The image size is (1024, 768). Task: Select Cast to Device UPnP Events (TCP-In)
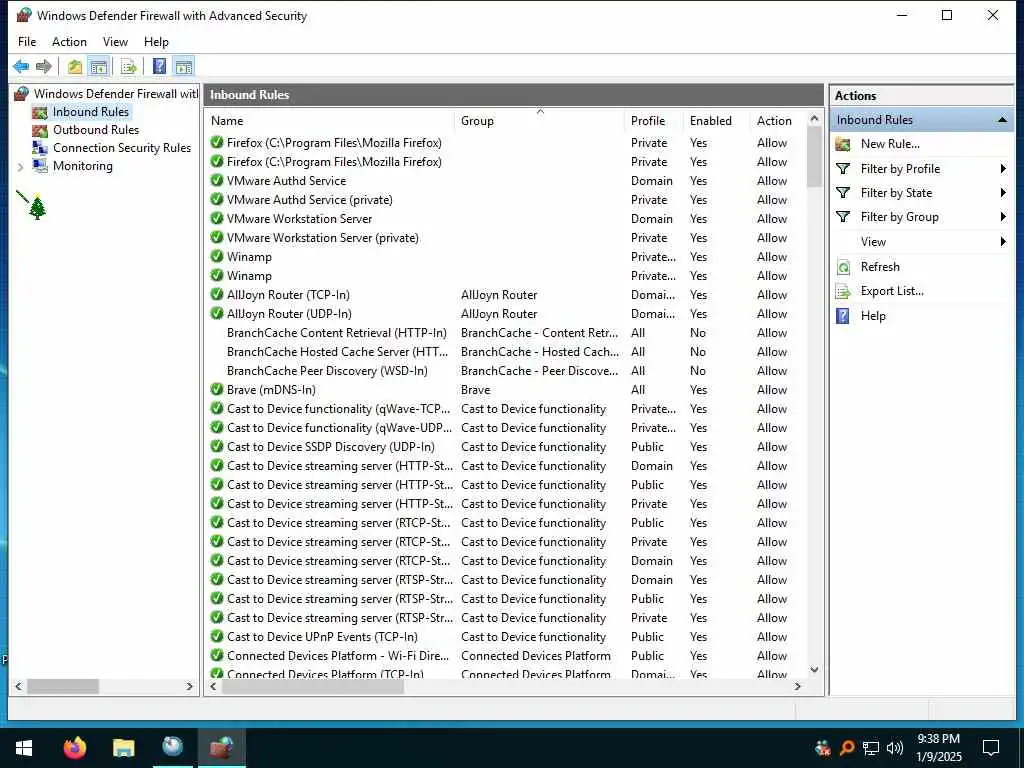[x=322, y=637]
